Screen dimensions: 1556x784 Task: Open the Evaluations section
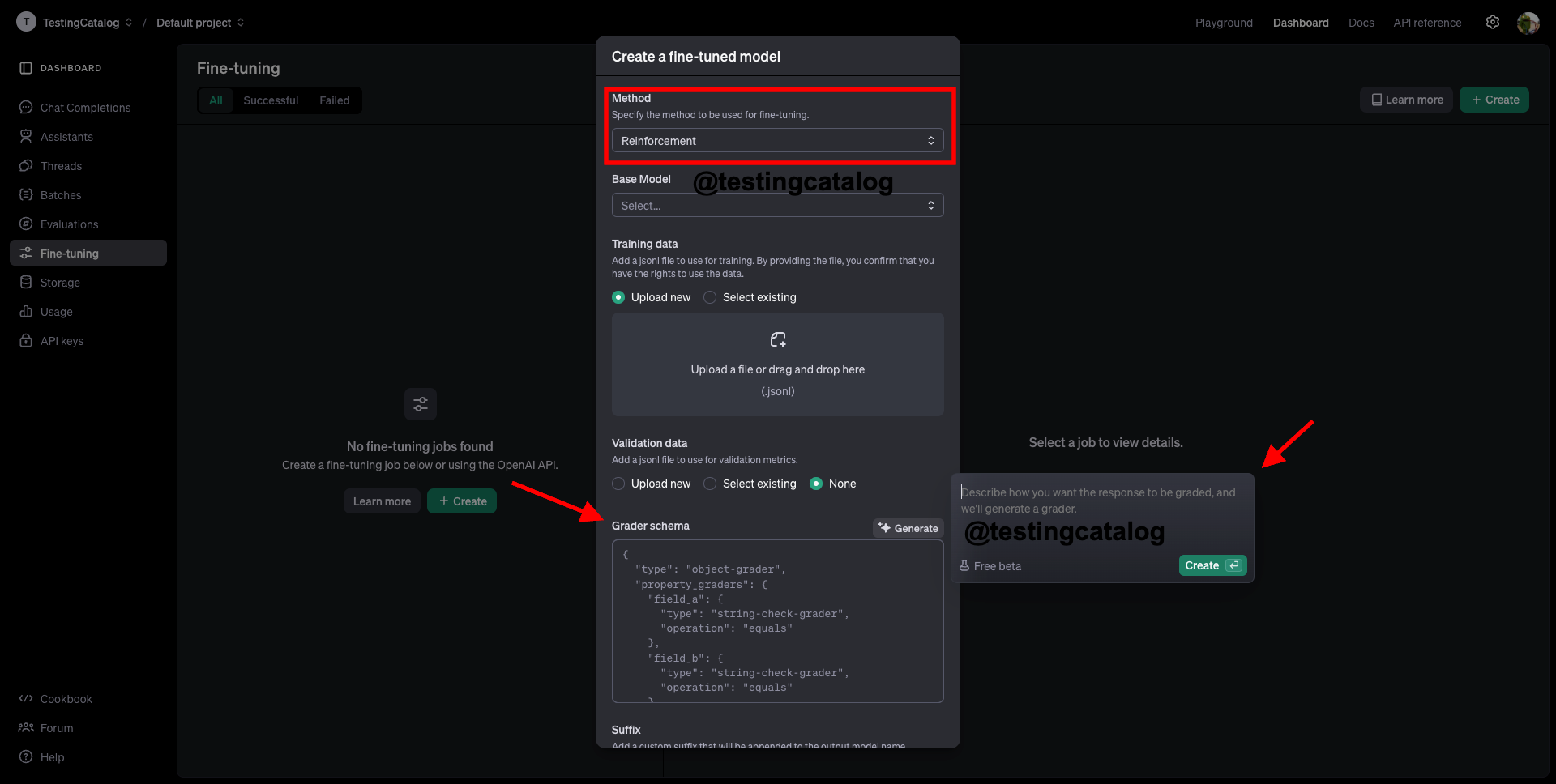pos(68,224)
